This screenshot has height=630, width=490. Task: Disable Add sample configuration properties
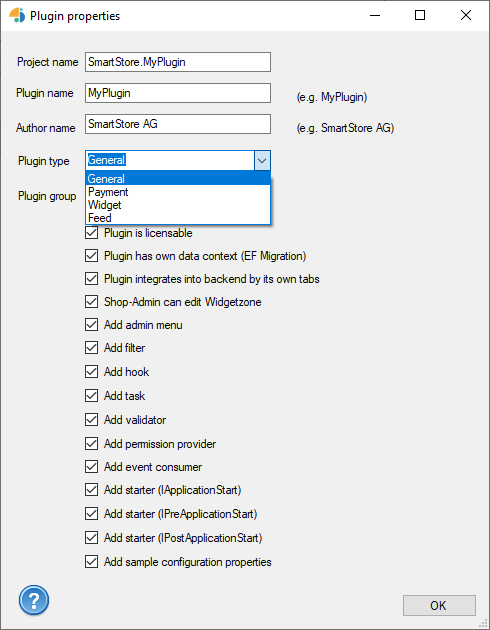92,562
